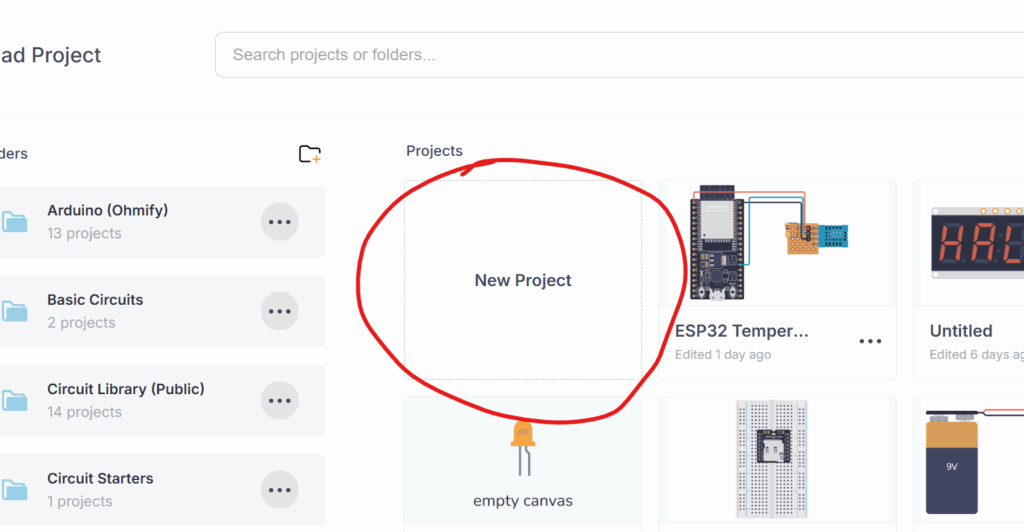Select the Circuit Starters folder
Viewport: 1024px width, 532px height.
click(x=100, y=479)
